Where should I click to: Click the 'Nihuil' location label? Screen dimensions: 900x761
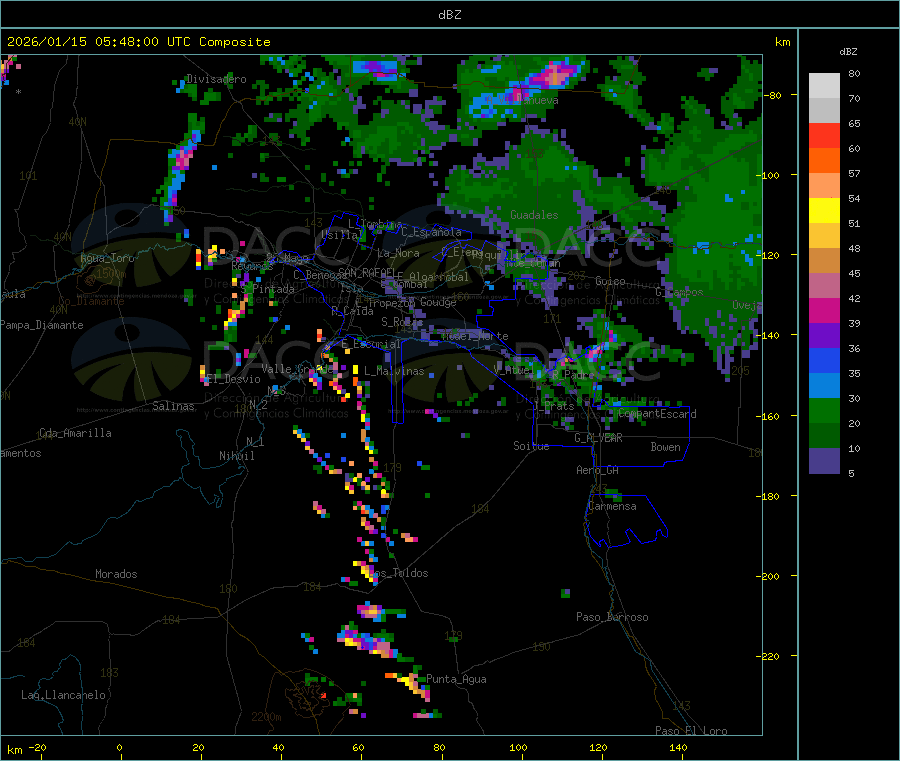(236, 456)
